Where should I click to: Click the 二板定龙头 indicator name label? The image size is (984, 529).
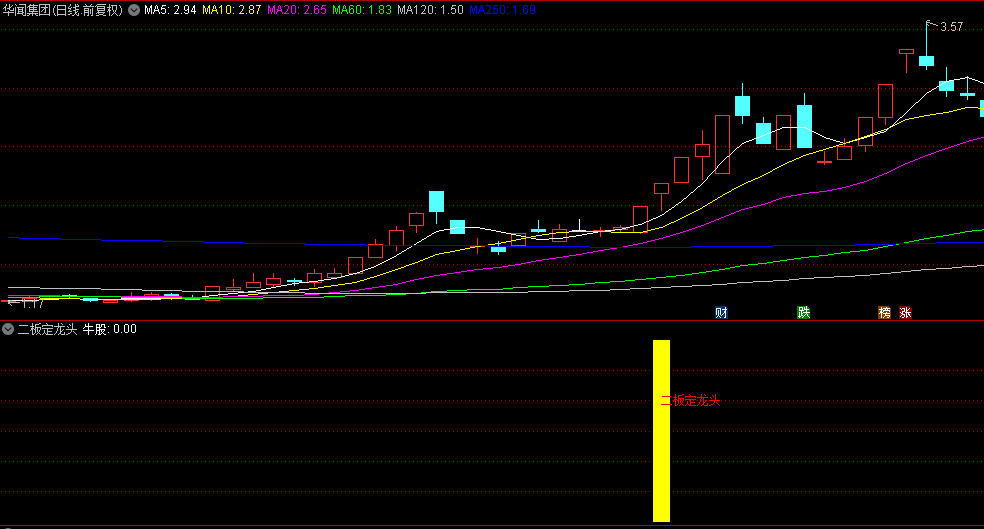tap(48, 329)
